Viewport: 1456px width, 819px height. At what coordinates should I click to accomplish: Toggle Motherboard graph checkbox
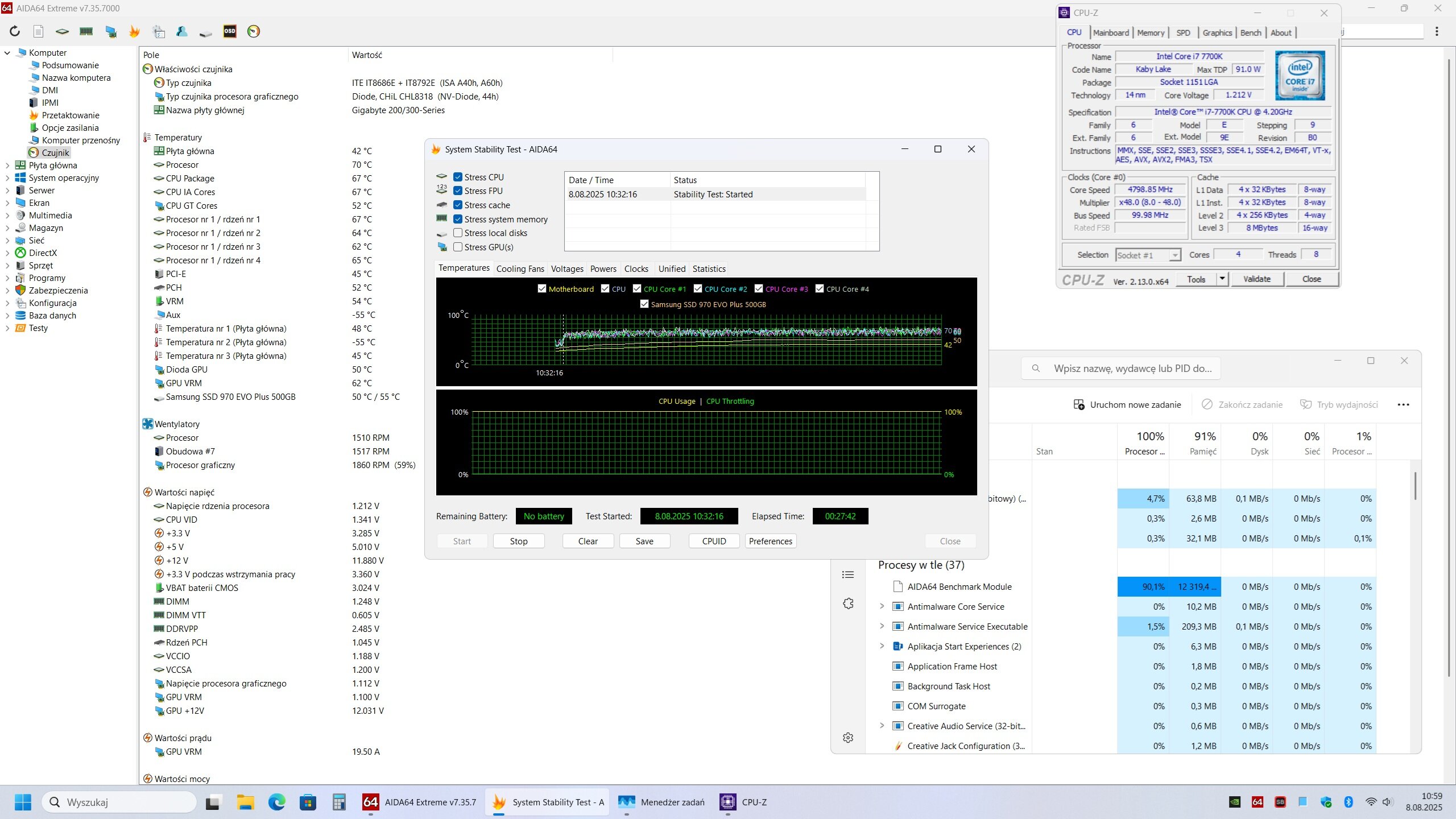click(542, 289)
